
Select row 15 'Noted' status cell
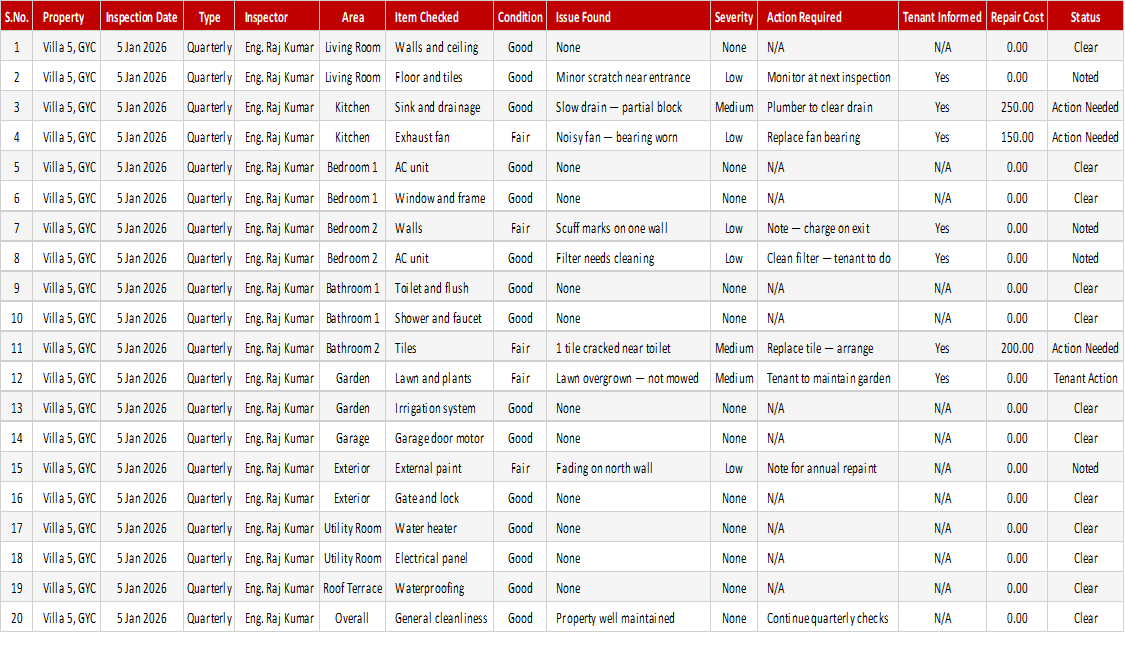(x=1085, y=469)
